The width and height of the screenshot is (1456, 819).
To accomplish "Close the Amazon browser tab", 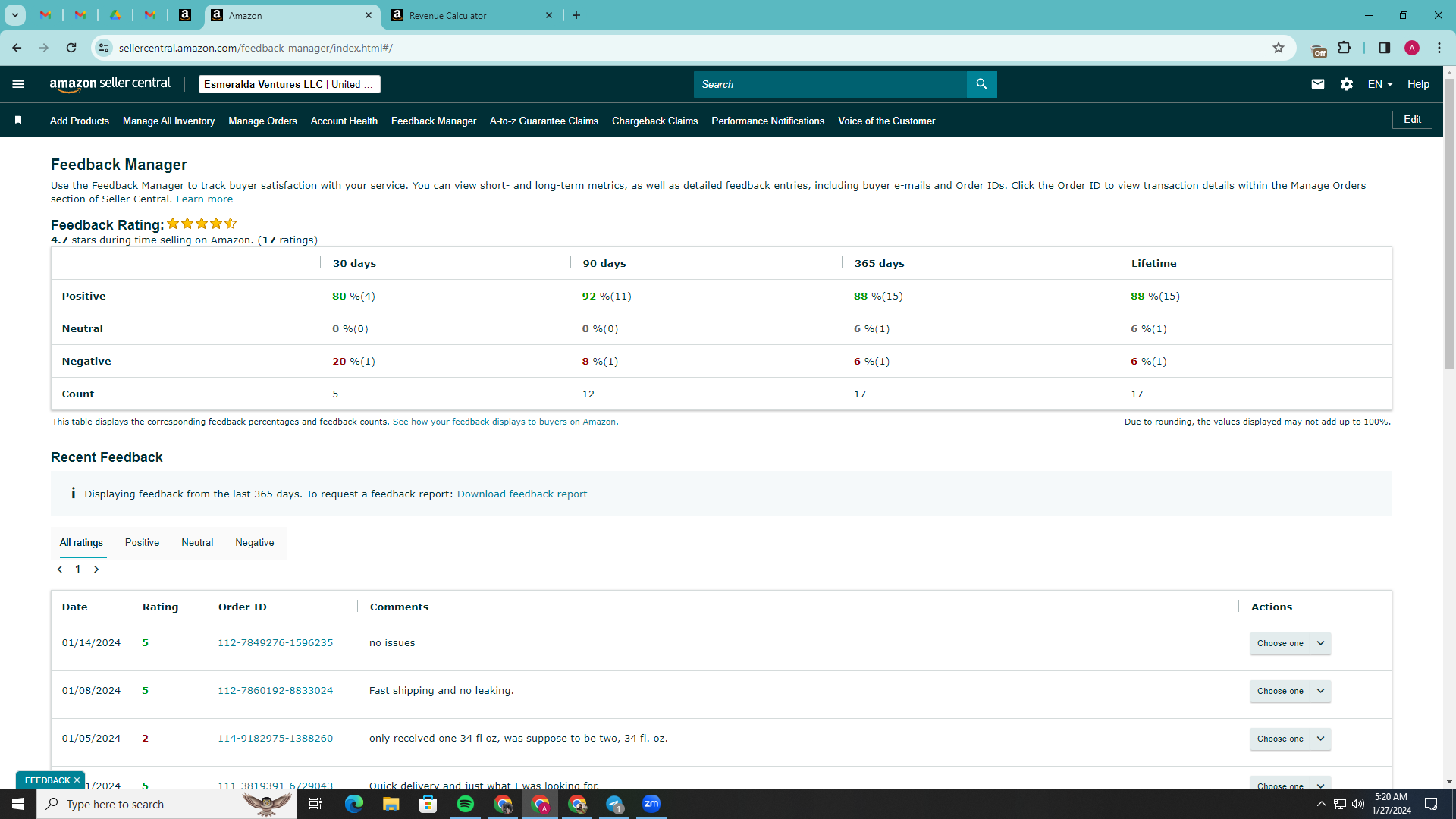I will coord(369,15).
